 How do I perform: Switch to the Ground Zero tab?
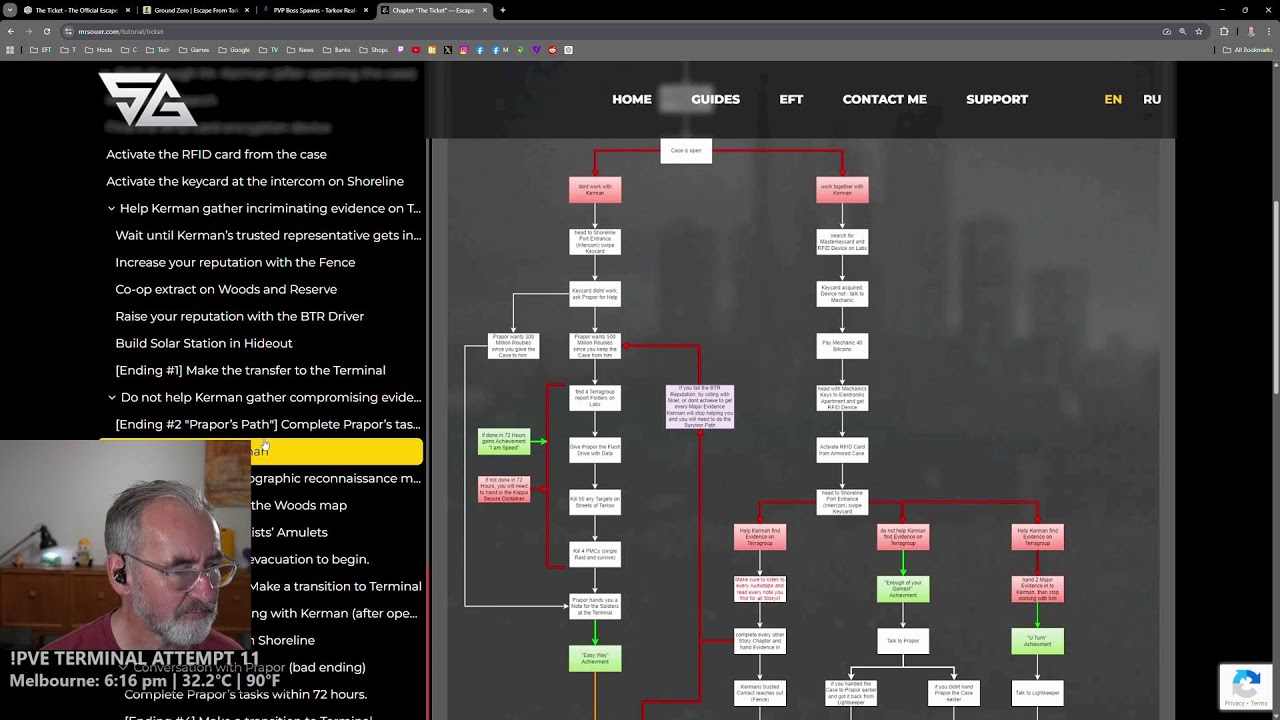[195, 10]
